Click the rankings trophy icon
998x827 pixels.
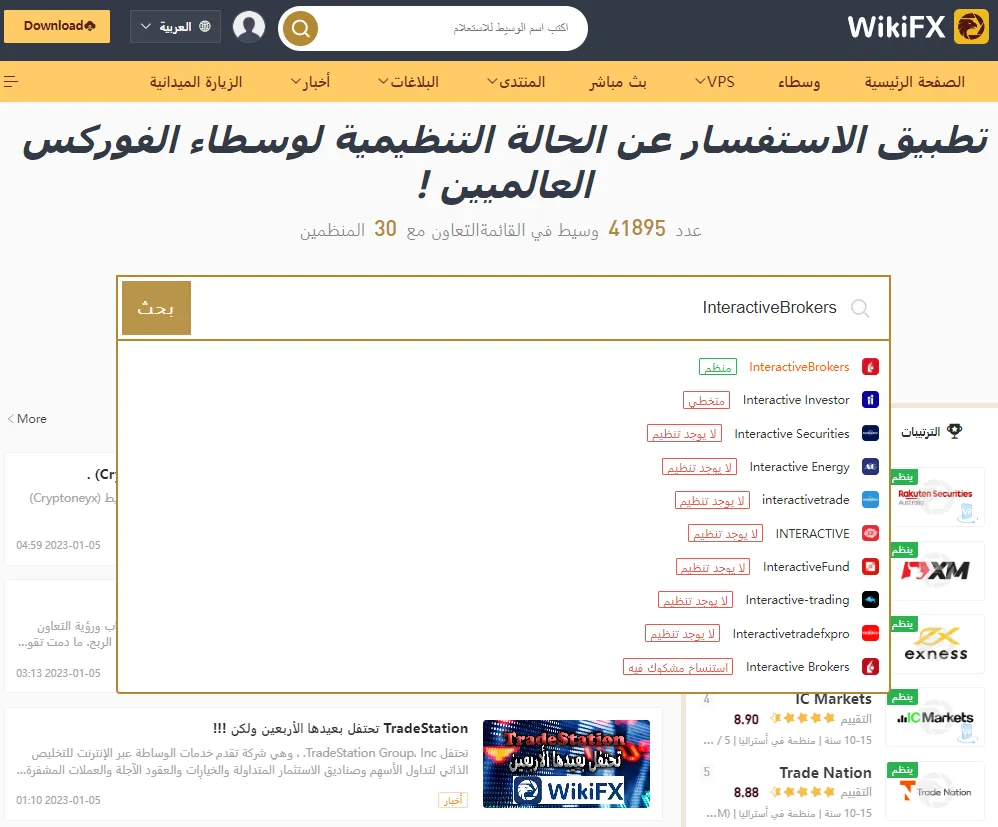pos(954,431)
